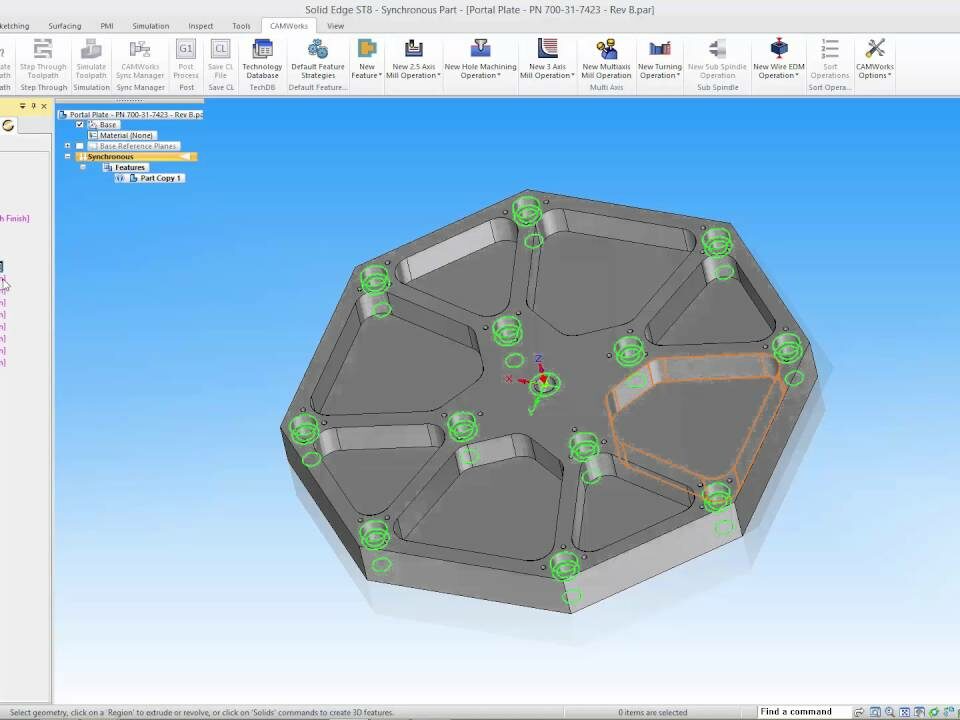Viewport: 960px width, 720px height.
Task: Pin the left docking panel
Action: click(33, 106)
